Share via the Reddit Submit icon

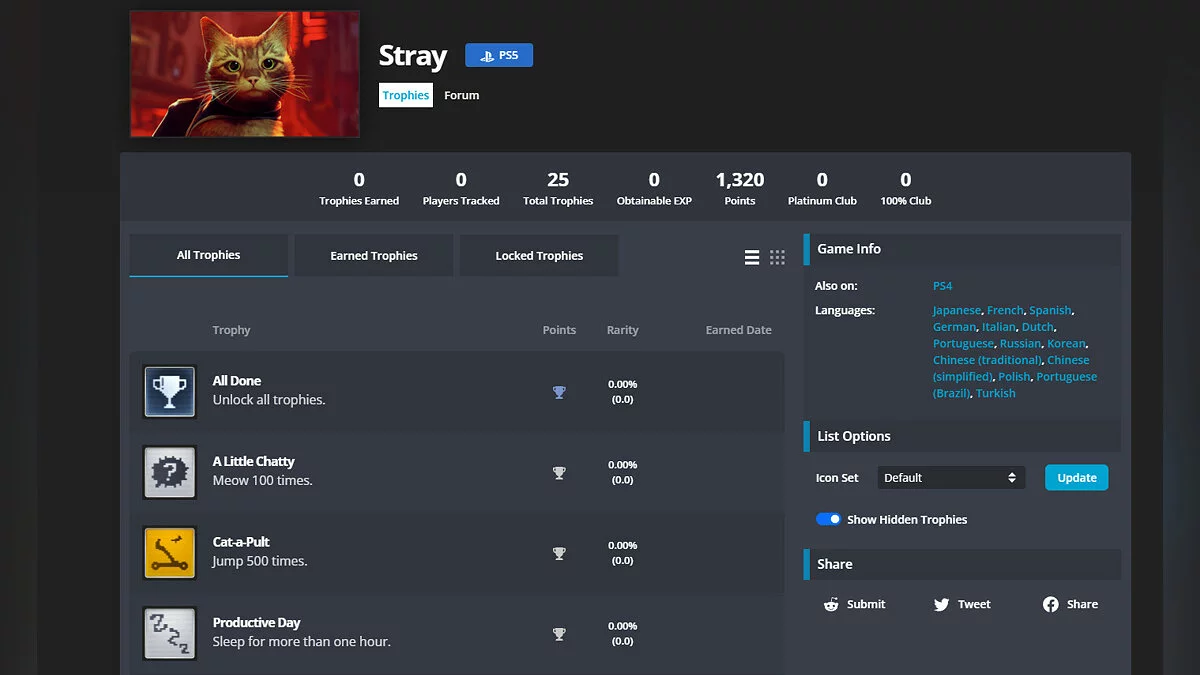[x=831, y=604]
